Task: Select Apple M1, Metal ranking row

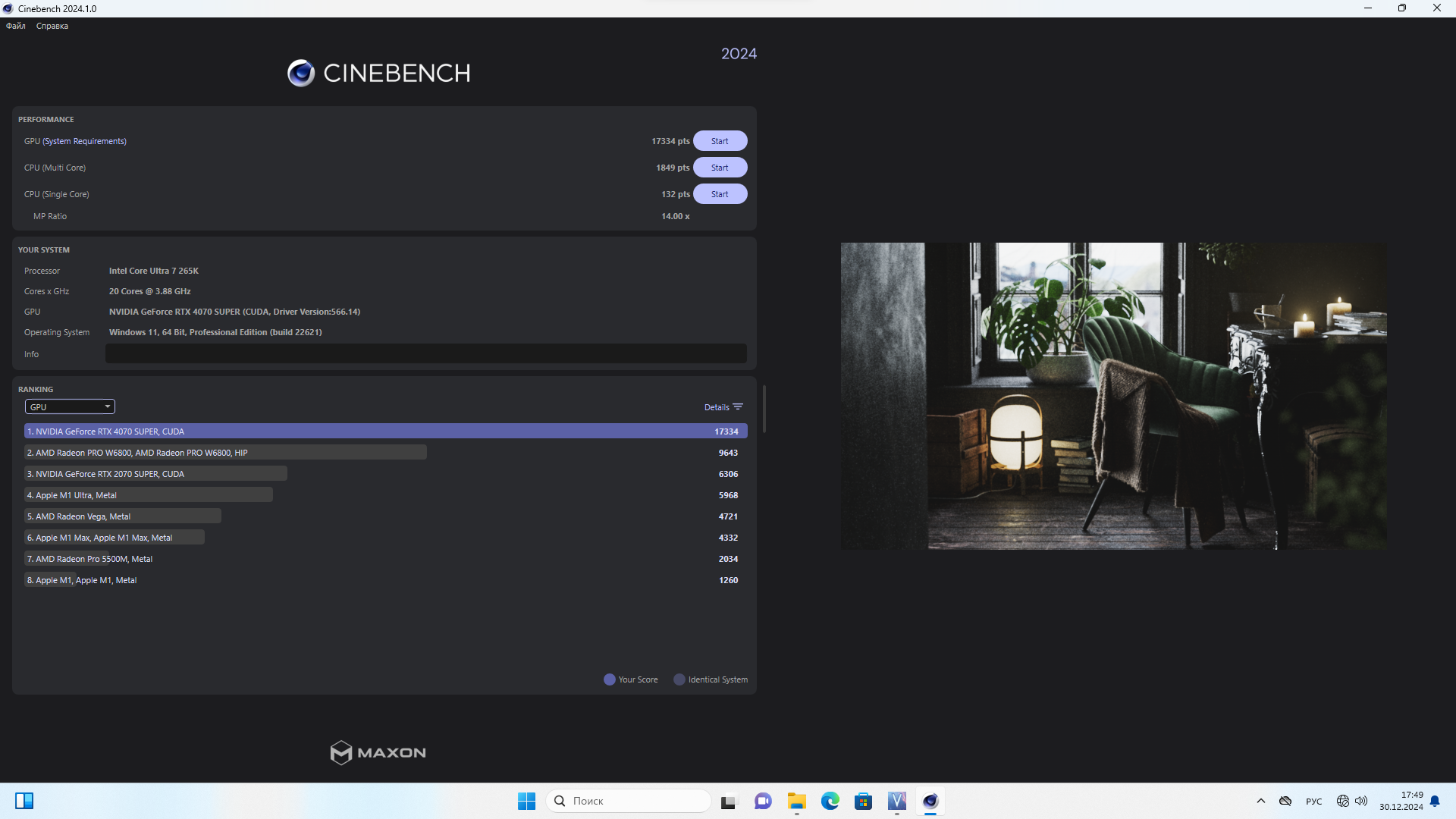Action: [385, 580]
